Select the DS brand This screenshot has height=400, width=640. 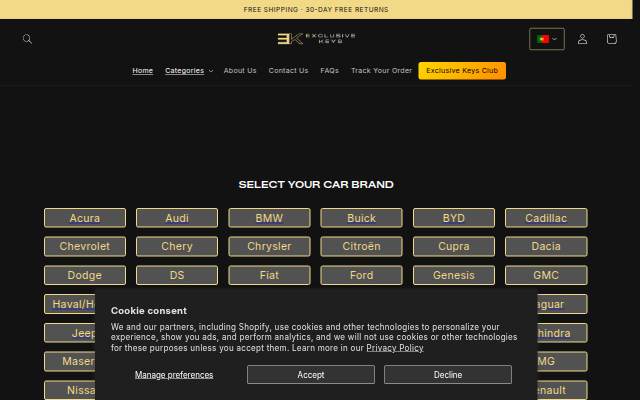(177, 275)
